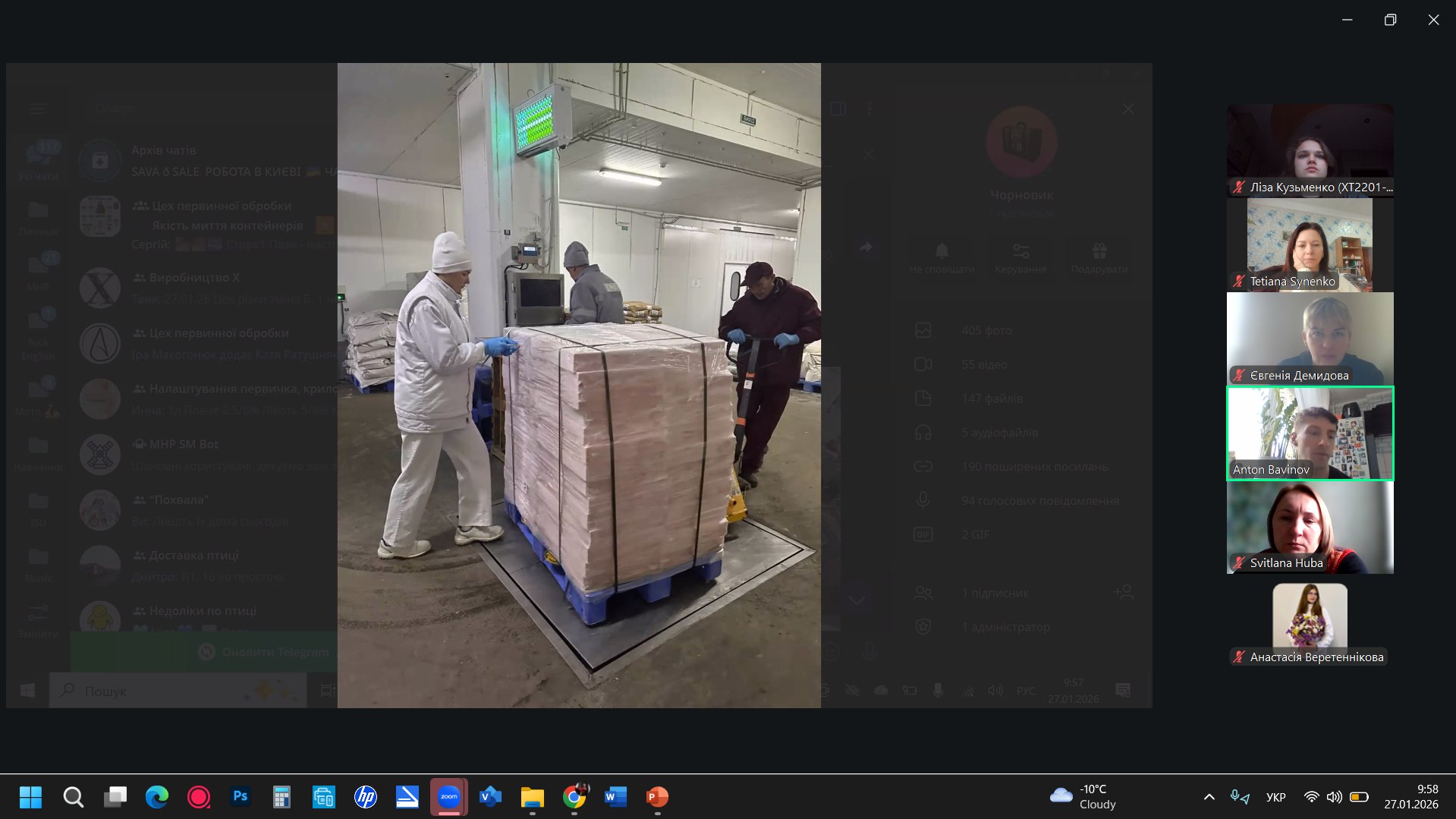Image resolution: width=1456 pixels, height=819 pixels.
Task: Switch to PowerPoint in the taskbar
Action: (657, 797)
